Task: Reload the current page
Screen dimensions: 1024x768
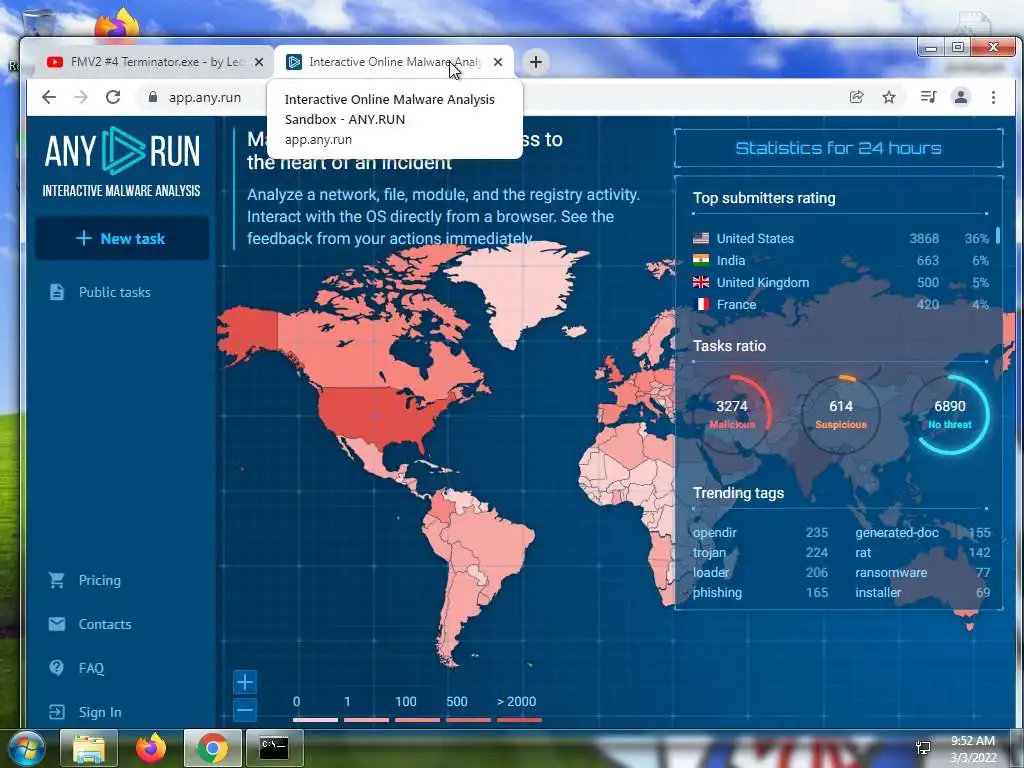Action: [113, 97]
